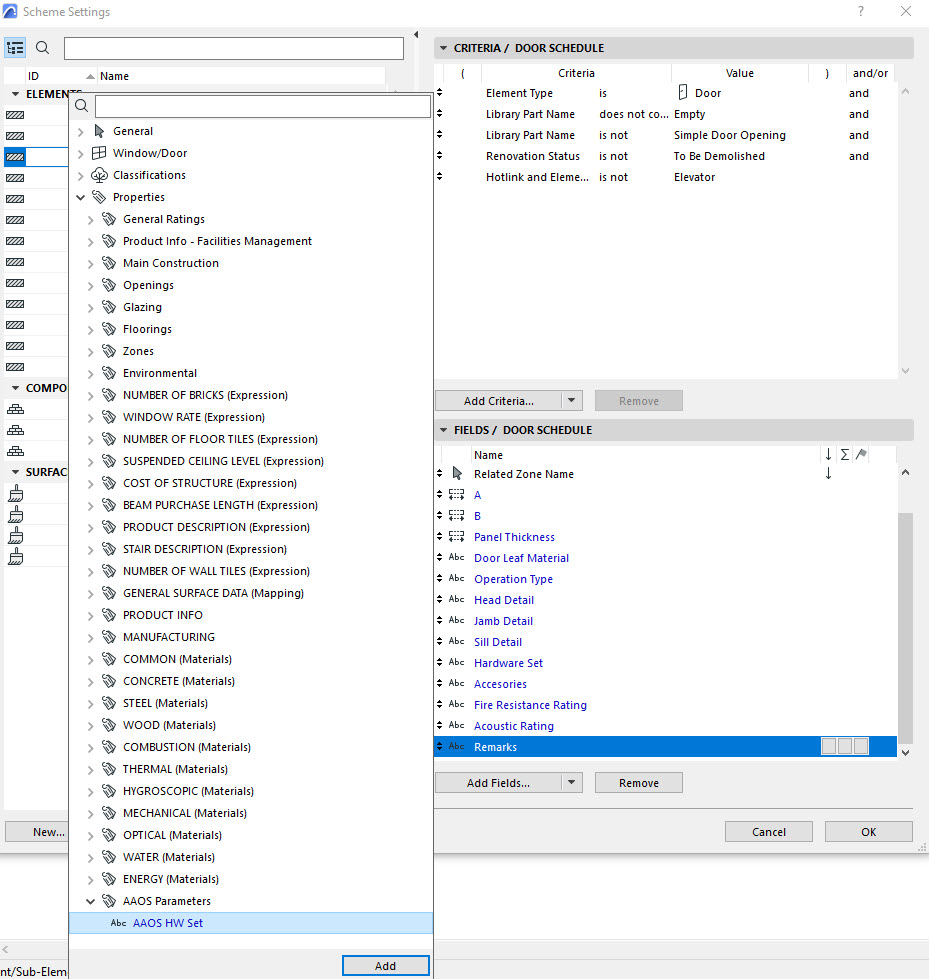Image resolution: width=929 pixels, height=979 pixels.
Task: Click Add to insert AAOS HW Set
Action: (x=385, y=965)
